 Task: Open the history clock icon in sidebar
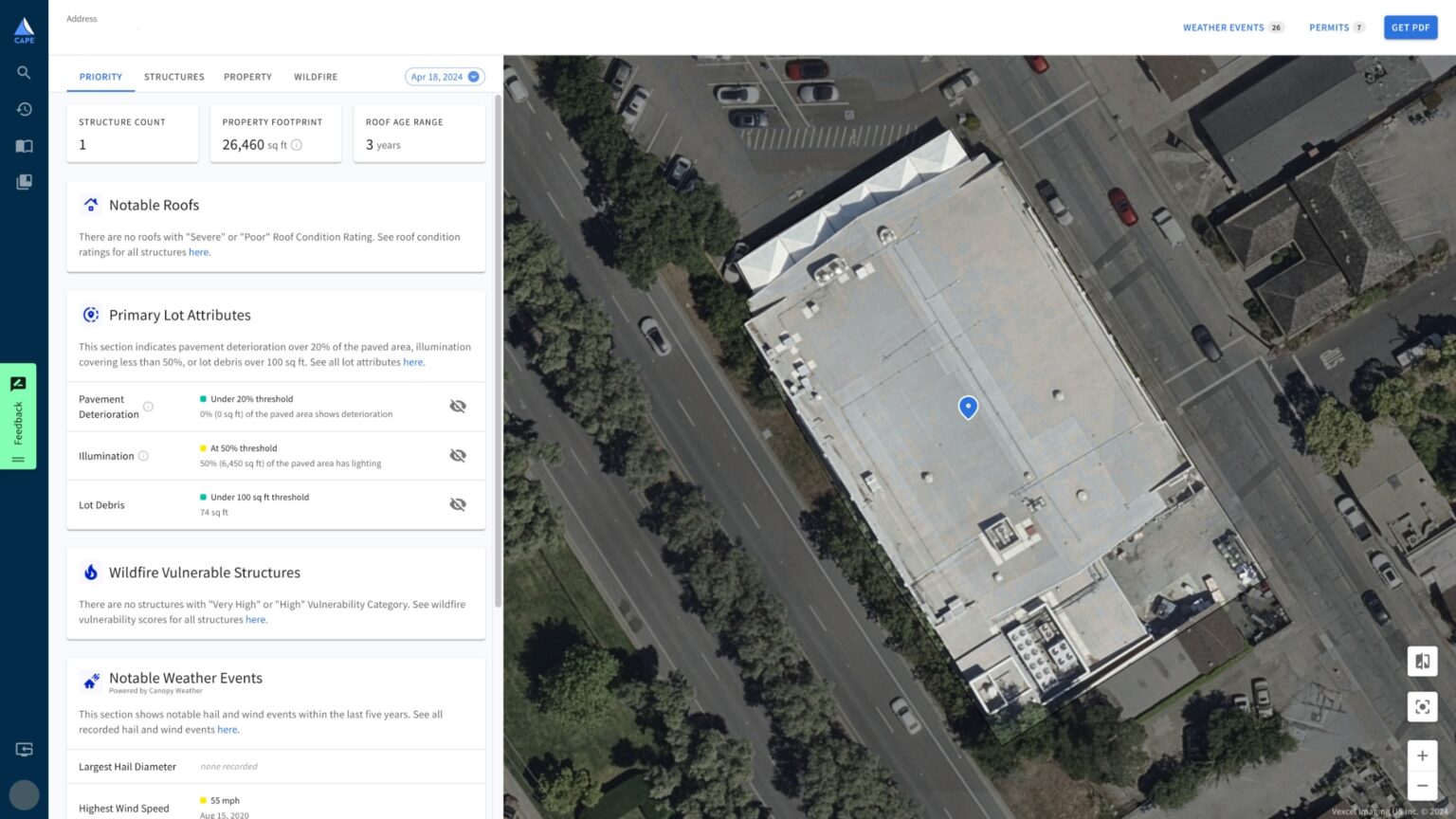click(24, 109)
